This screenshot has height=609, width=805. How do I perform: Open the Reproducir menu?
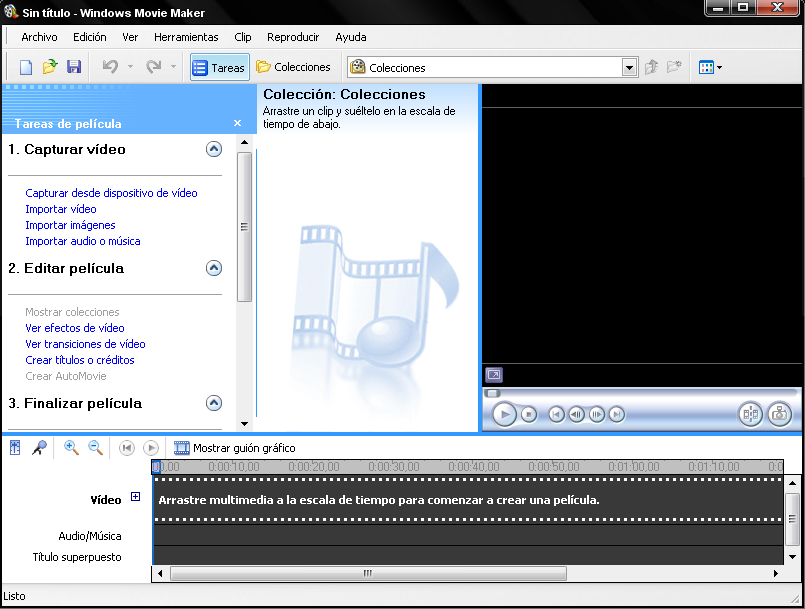(293, 37)
